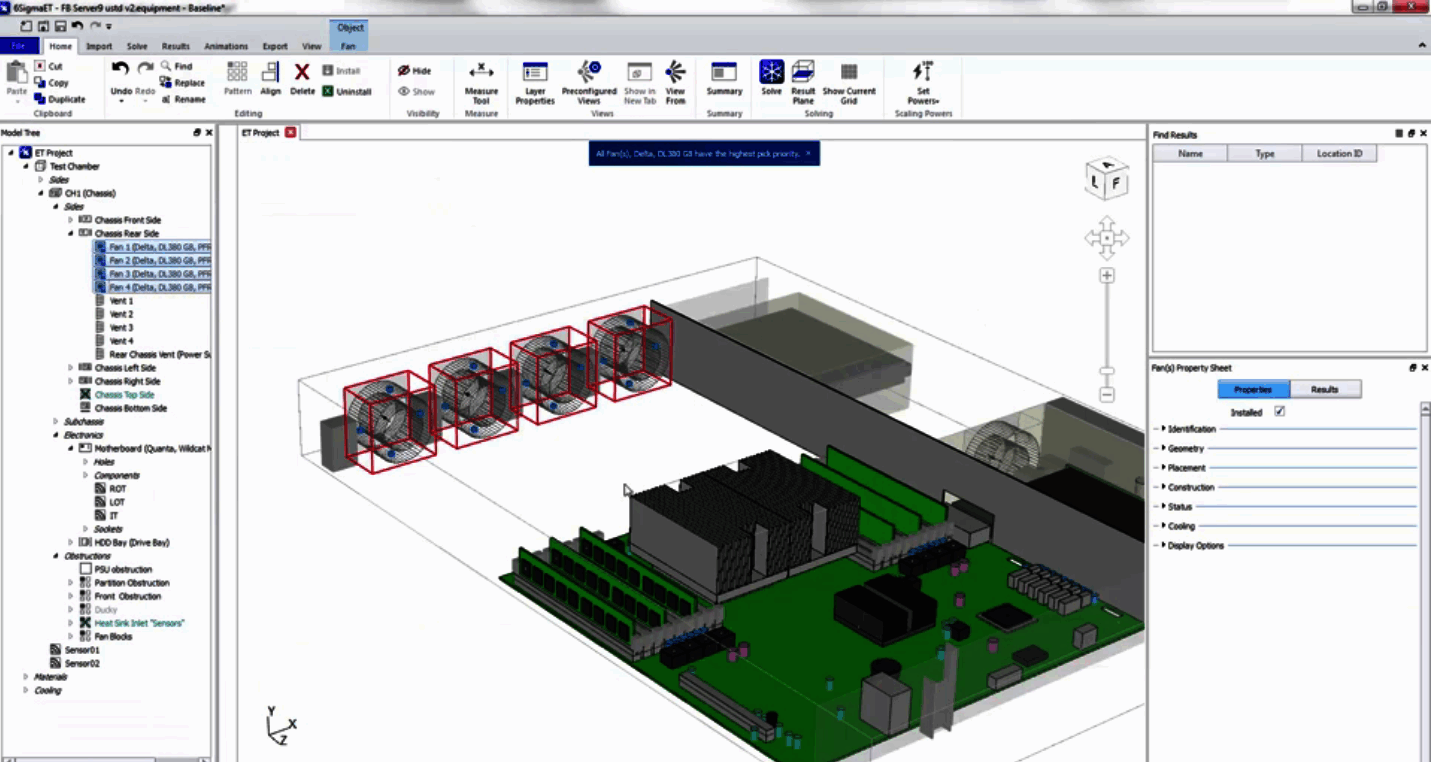Toggle Hide in the Visibility group
The height and width of the screenshot is (762, 1431).
tap(415, 70)
